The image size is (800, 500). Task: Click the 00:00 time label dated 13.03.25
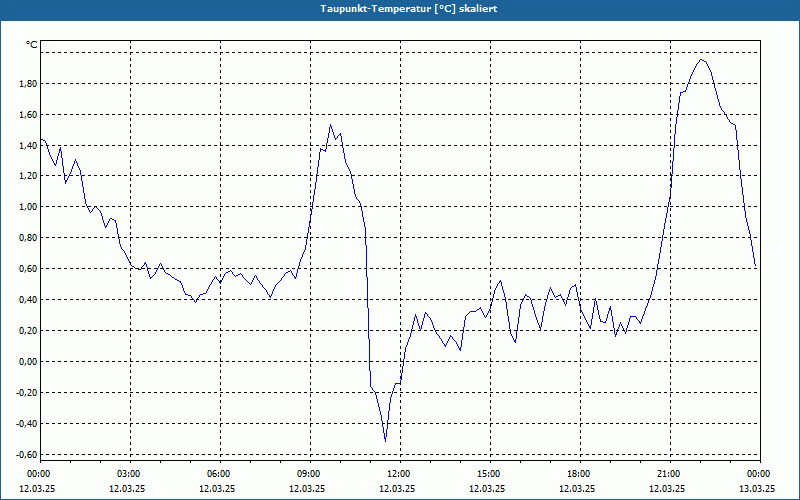760,474
